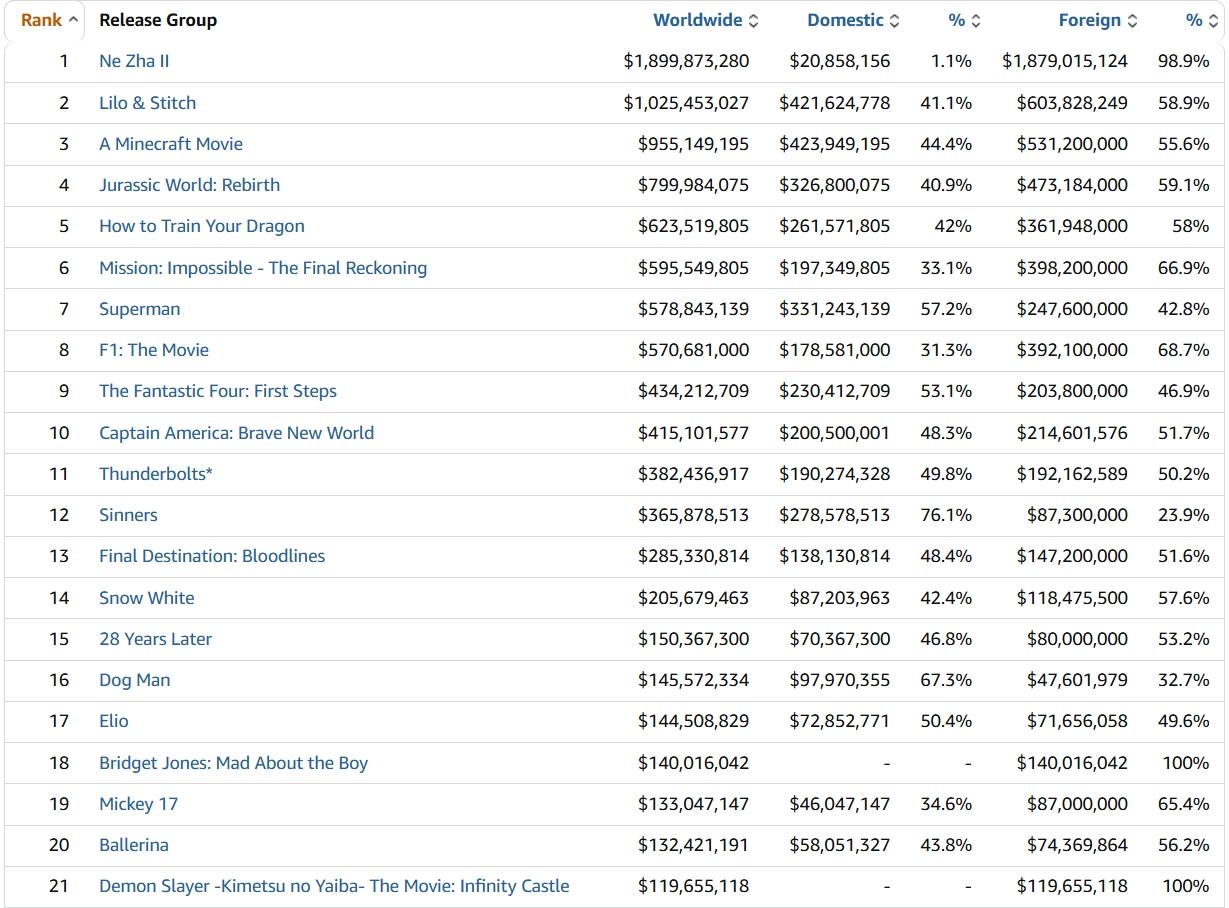Open the Snow White link
The image size is (1229, 908).
147,598
